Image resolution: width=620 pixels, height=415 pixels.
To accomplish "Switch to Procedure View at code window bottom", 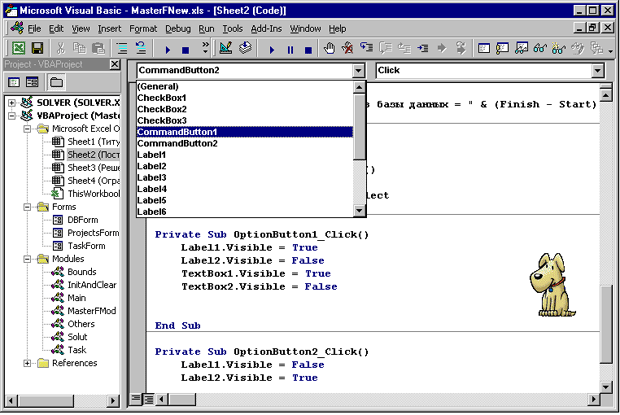I will (x=136, y=399).
